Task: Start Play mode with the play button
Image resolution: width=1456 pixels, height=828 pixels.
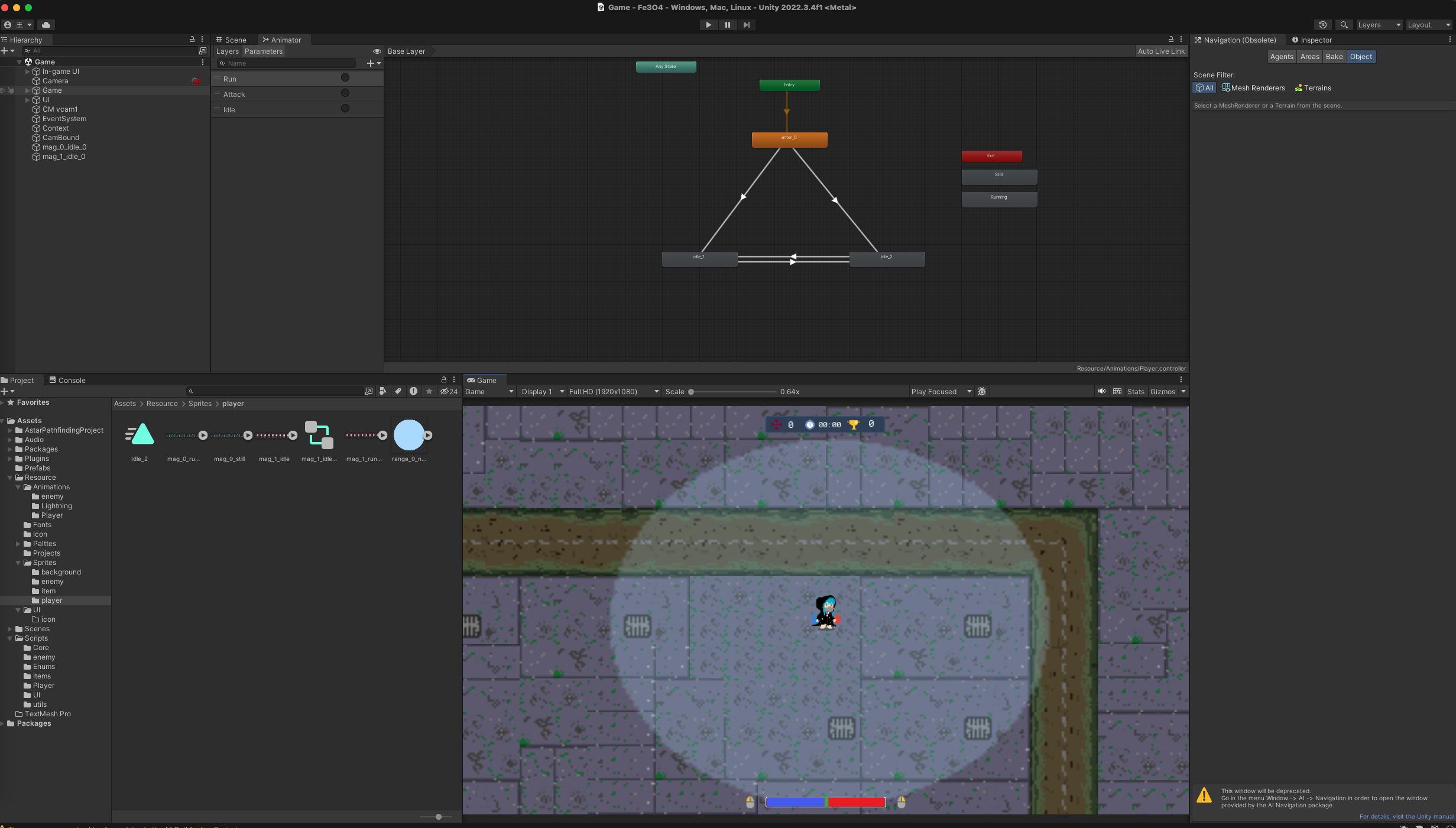Action: 708,25
